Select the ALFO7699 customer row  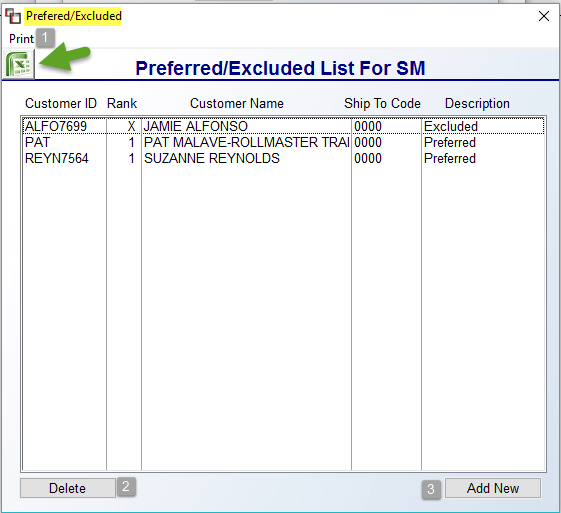[283, 126]
